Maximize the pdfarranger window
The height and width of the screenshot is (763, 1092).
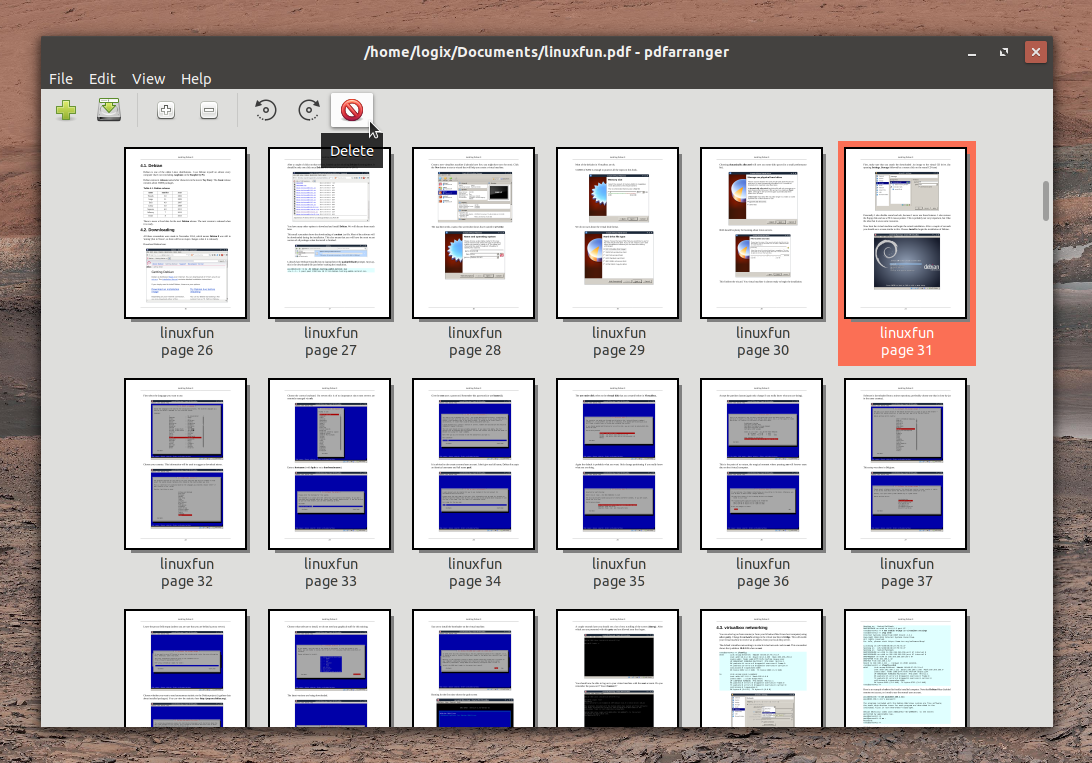click(x=1004, y=52)
